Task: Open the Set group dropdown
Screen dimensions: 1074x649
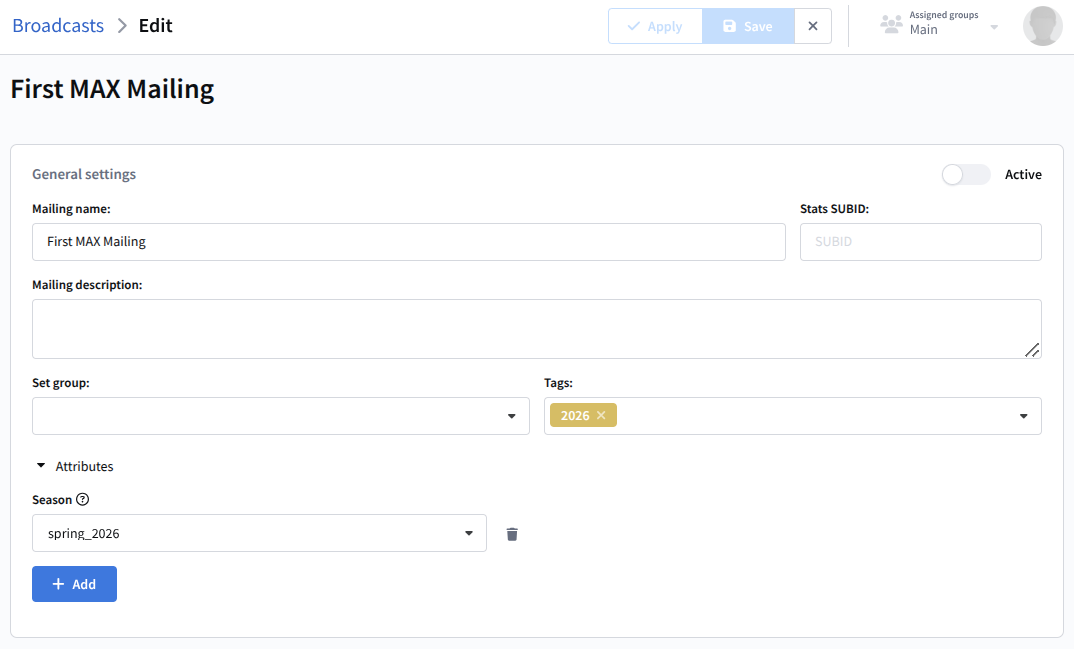Action: tap(280, 416)
